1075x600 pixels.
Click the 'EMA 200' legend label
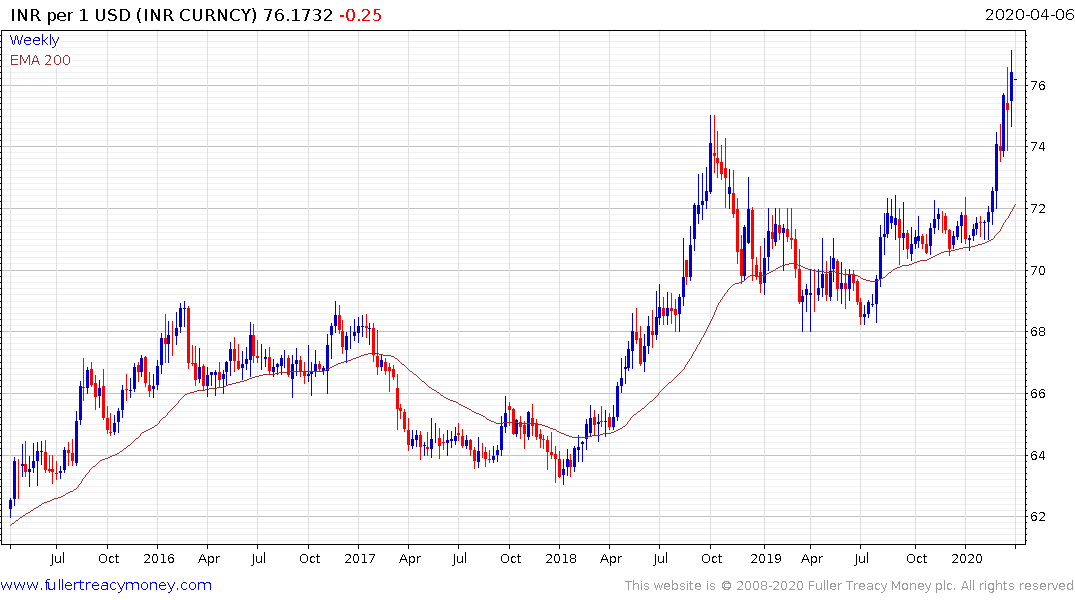(x=40, y=60)
